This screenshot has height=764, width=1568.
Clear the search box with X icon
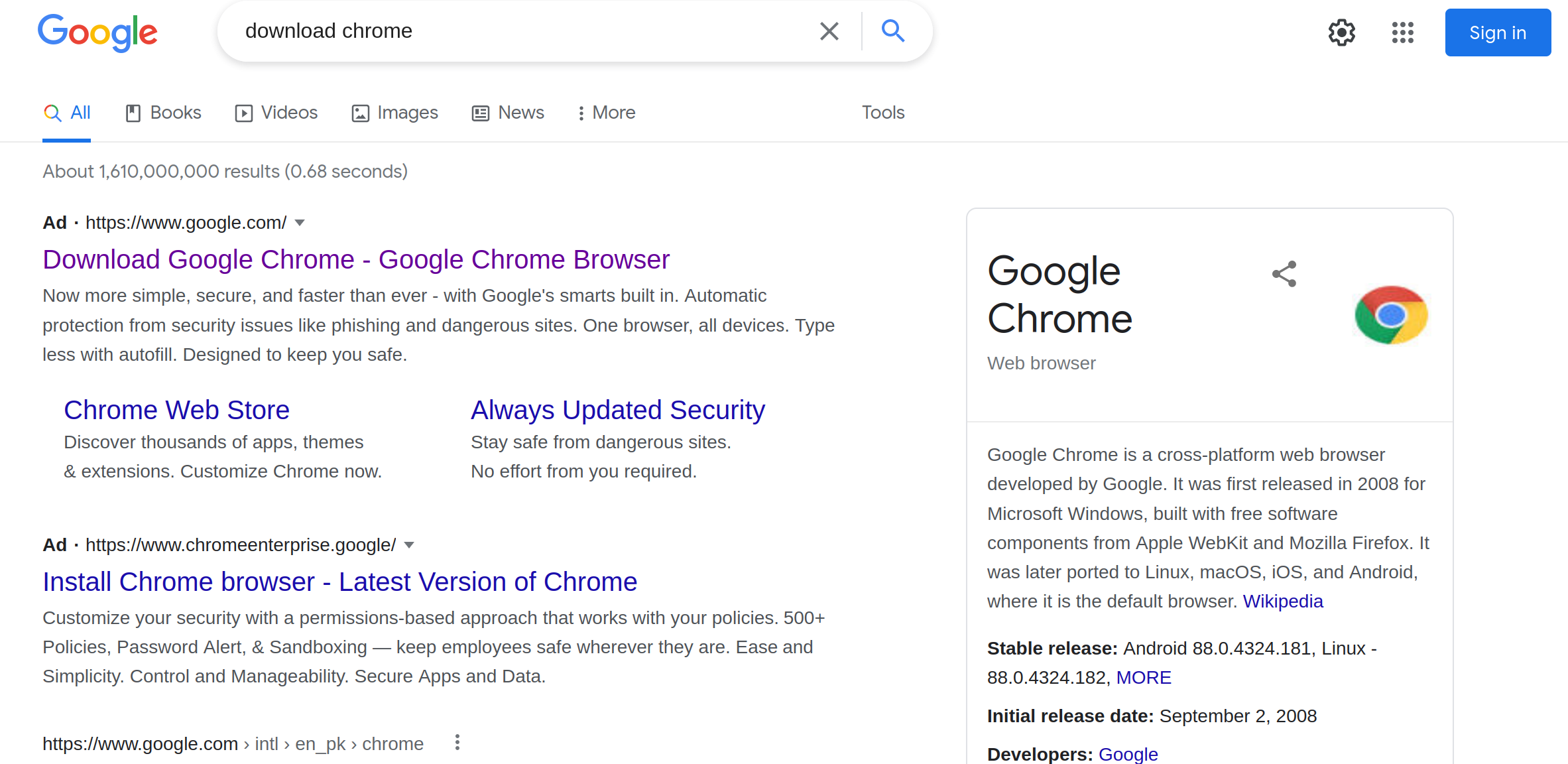tap(829, 31)
